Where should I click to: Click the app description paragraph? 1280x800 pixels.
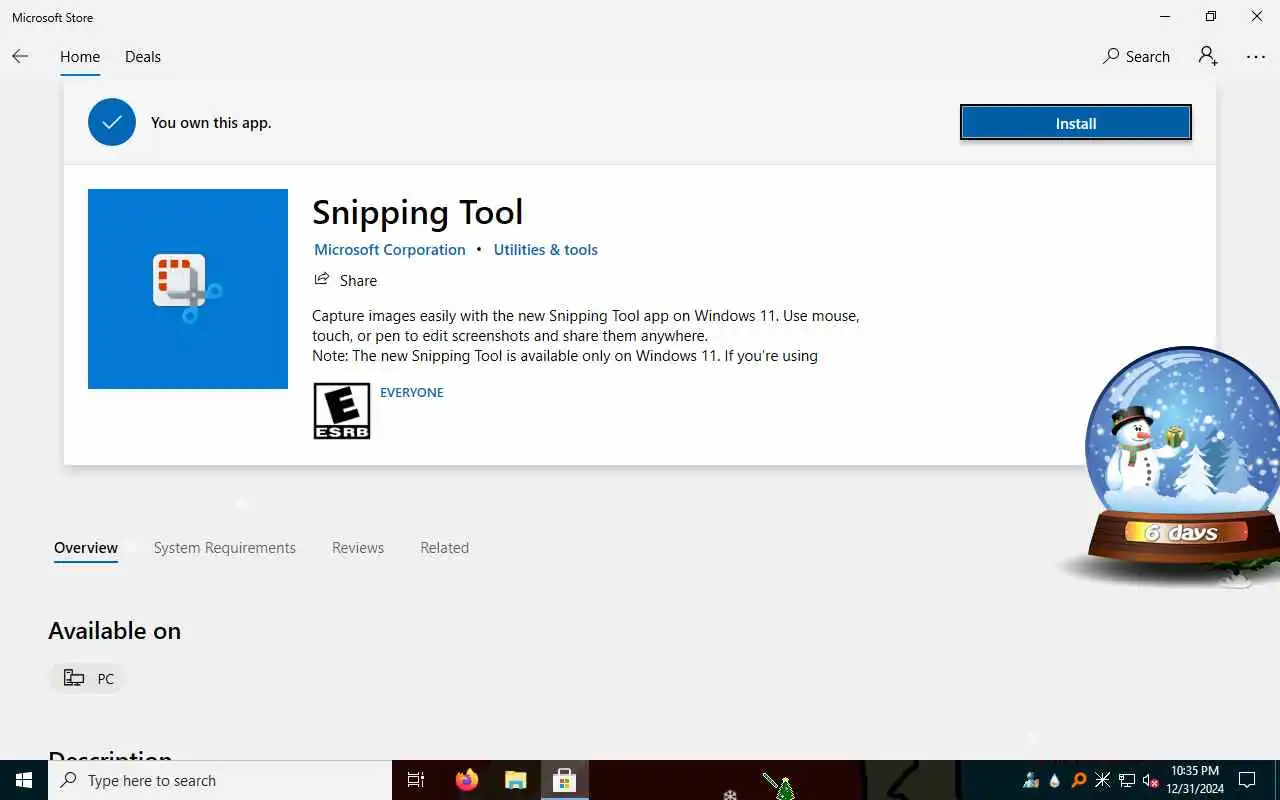tap(586, 335)
